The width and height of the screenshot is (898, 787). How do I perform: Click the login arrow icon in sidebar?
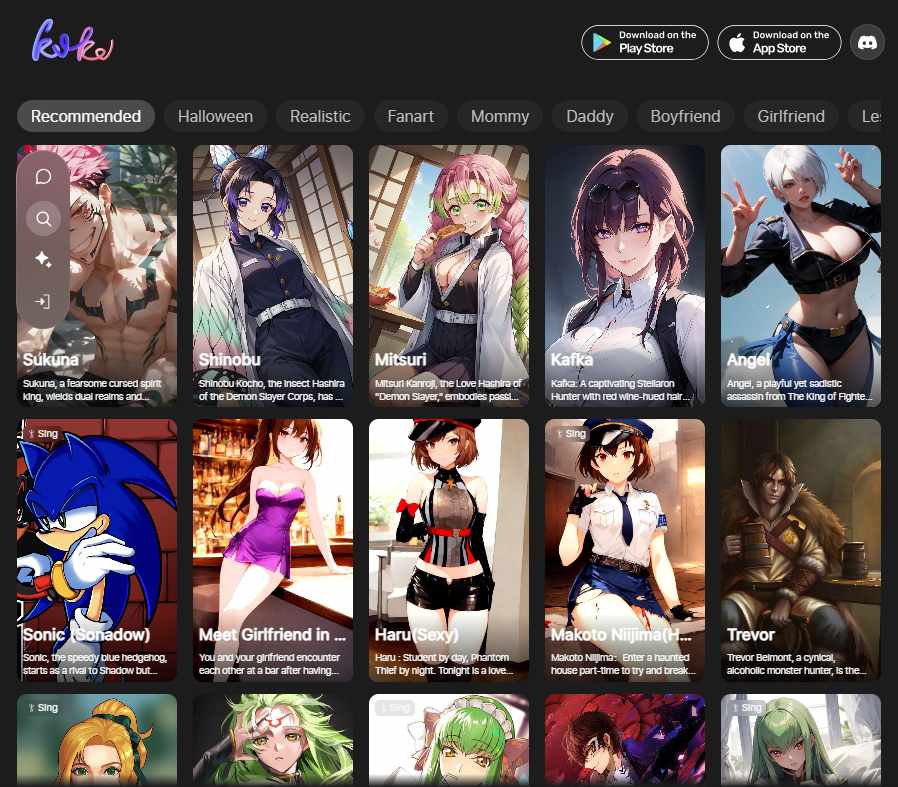[x=43, y=301]
